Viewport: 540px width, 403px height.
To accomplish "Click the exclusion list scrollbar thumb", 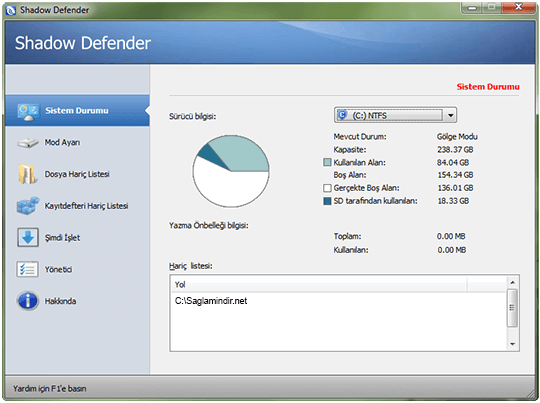I will pyautogui.click(x=512, y=308).
